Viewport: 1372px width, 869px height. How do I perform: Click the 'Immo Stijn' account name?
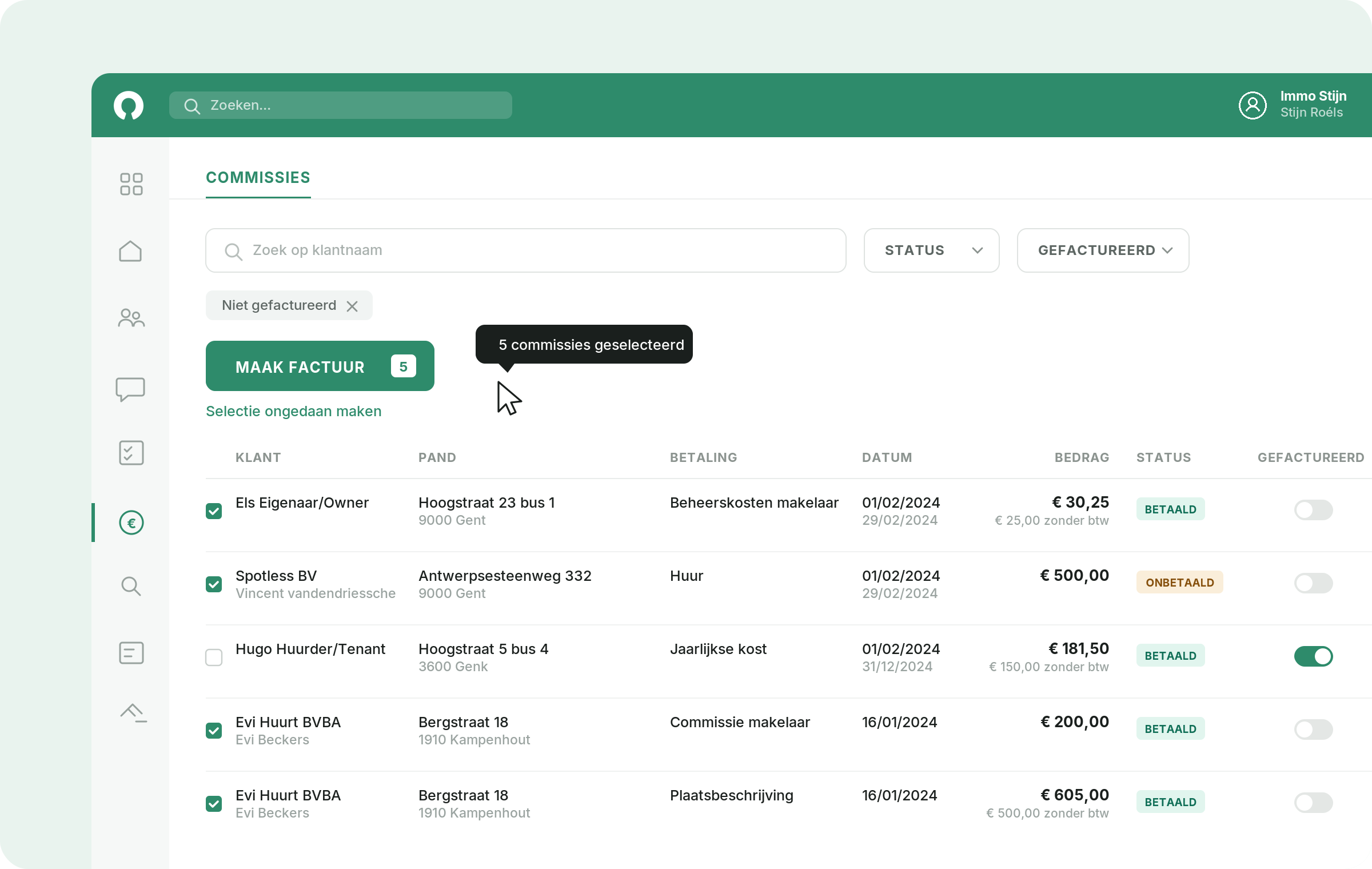click(1313, 96)
